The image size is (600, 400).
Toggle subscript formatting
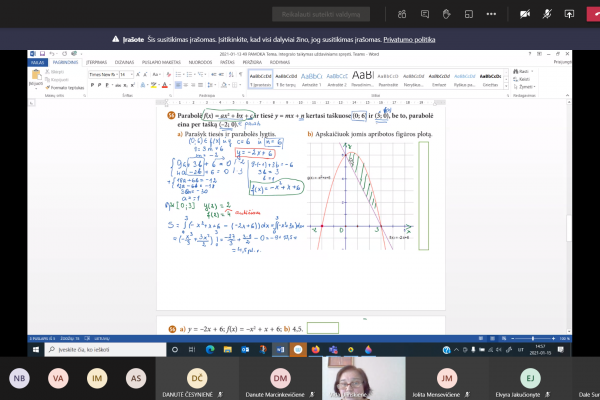[125, 85]
